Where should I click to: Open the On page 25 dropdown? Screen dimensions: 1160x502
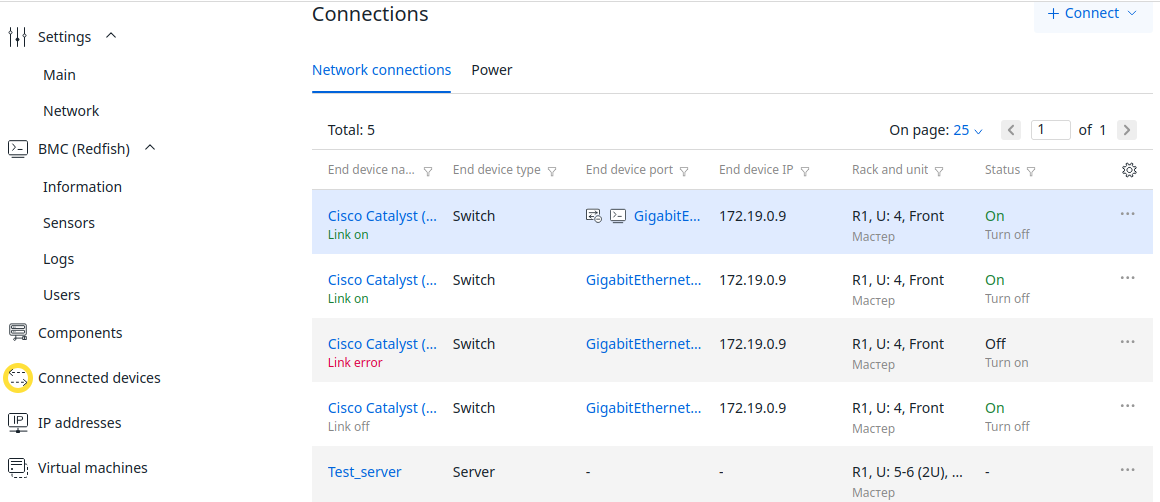click(x=967, y=130)
